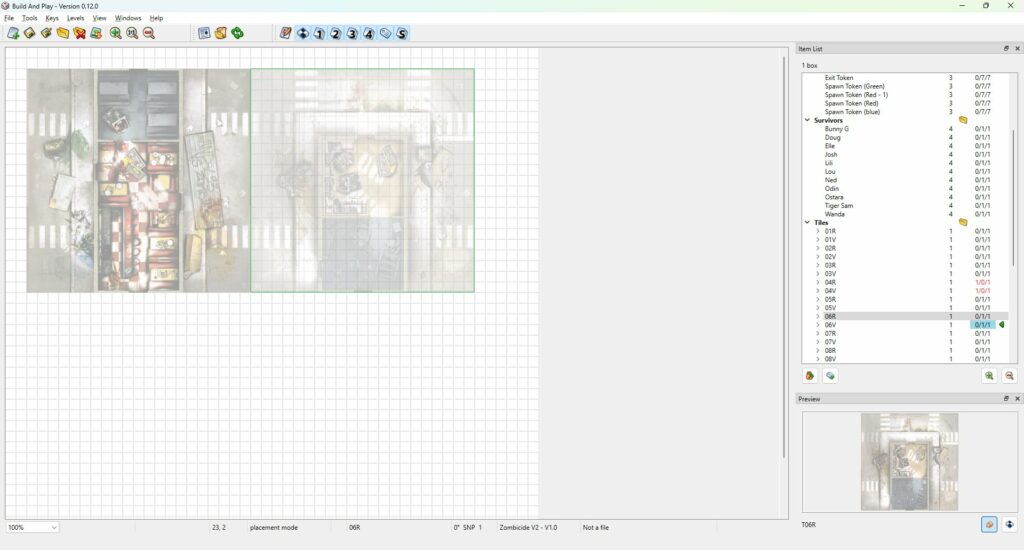Click the map canvas vertical scrollbar
Screen dimensions: 1024x550
click(784, 257)
